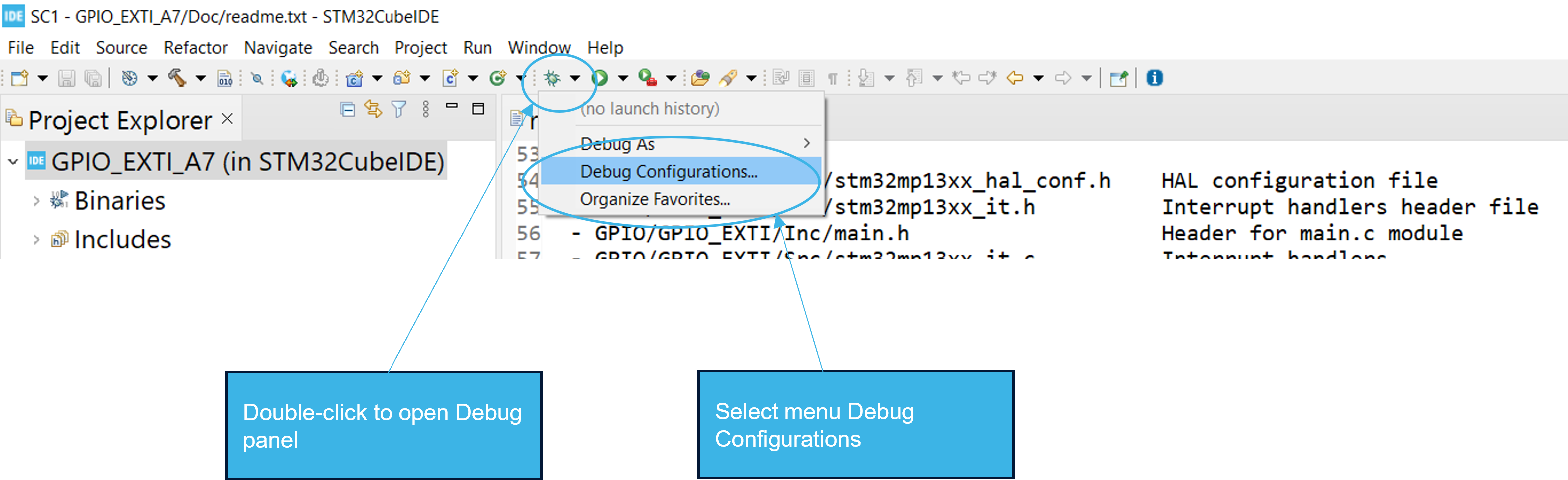Click the New file wizard icon
Screen dimensions: 1568x480
coord(20,78)
